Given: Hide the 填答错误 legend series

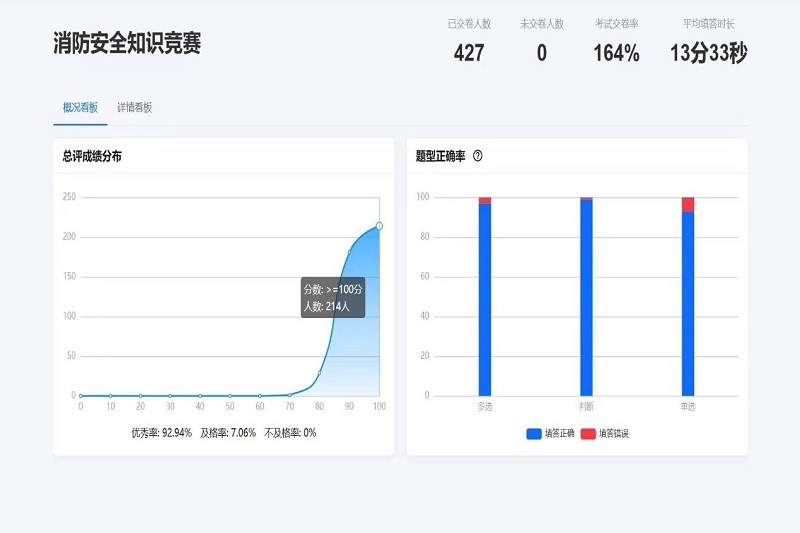Looking at the screenshot, I should pos(605,434).
